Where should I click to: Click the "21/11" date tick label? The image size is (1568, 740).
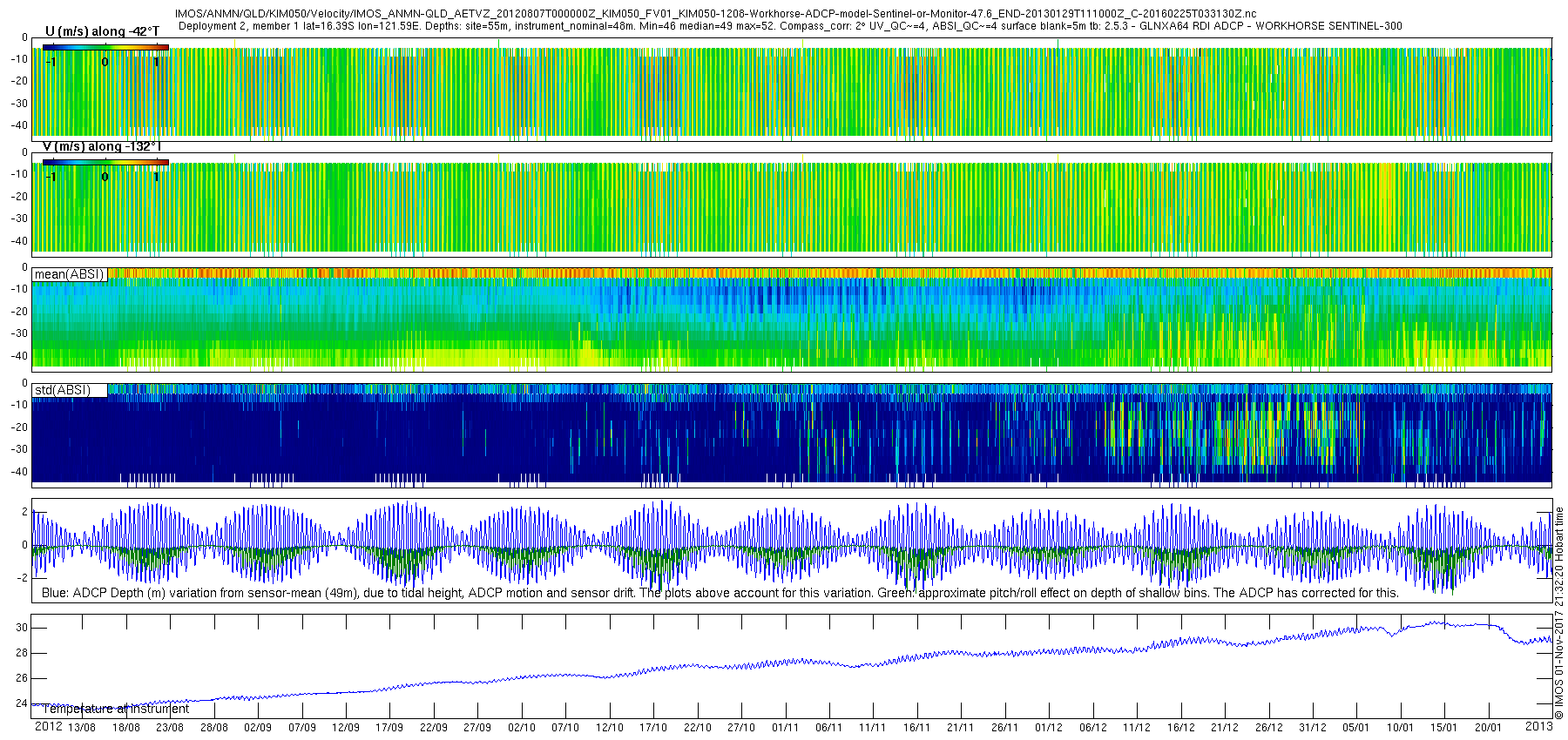pos(961,728)
